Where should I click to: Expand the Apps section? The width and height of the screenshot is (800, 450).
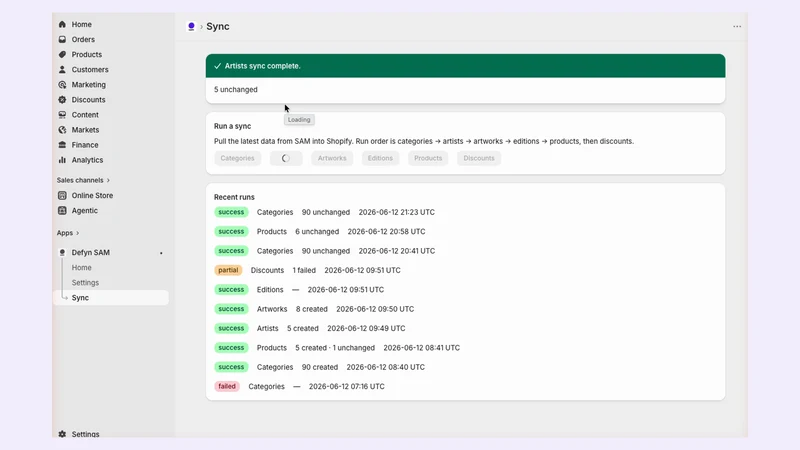click(68, 233)
